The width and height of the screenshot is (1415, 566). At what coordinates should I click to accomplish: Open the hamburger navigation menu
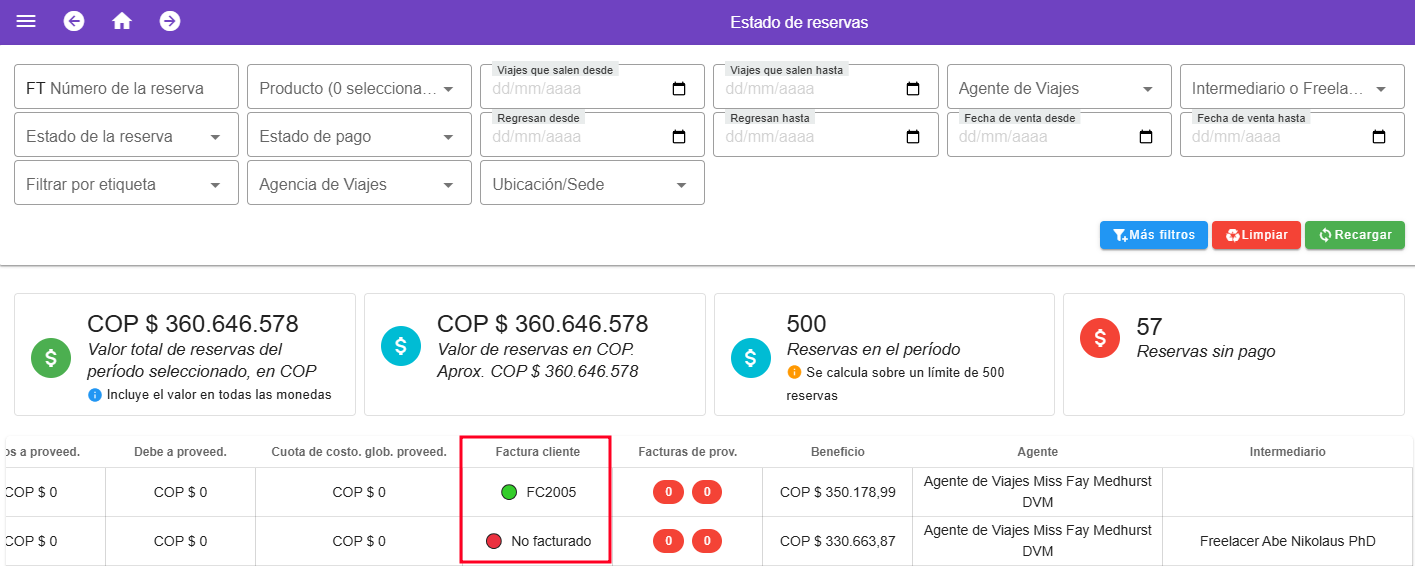point(26,22)
